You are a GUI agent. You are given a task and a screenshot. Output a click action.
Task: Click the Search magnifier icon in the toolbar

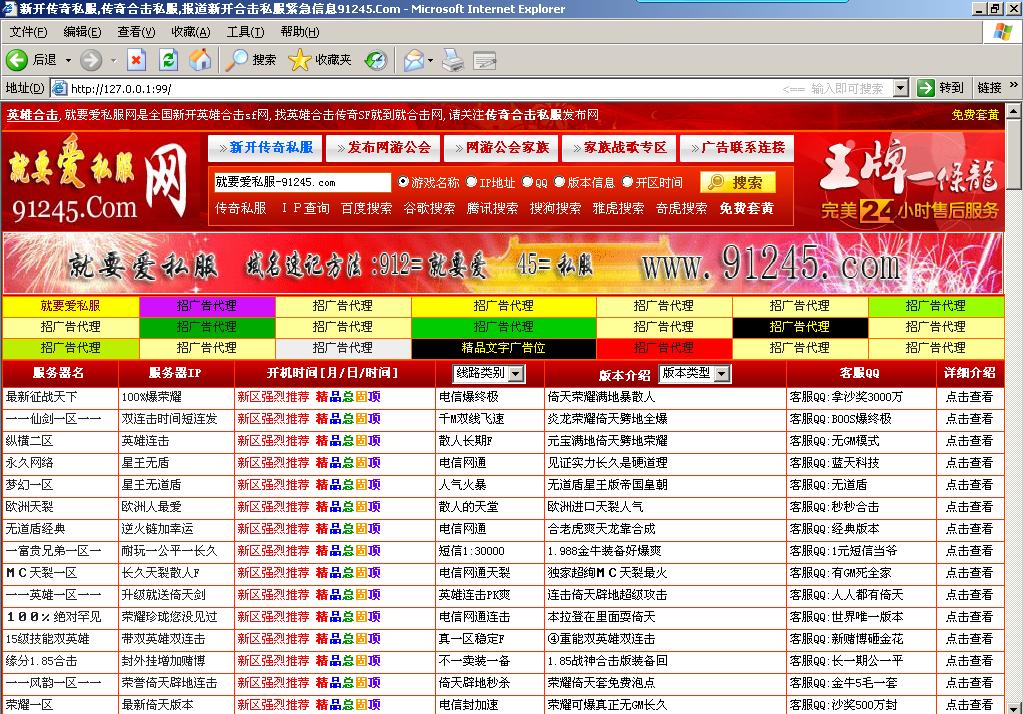pos(240,60)
